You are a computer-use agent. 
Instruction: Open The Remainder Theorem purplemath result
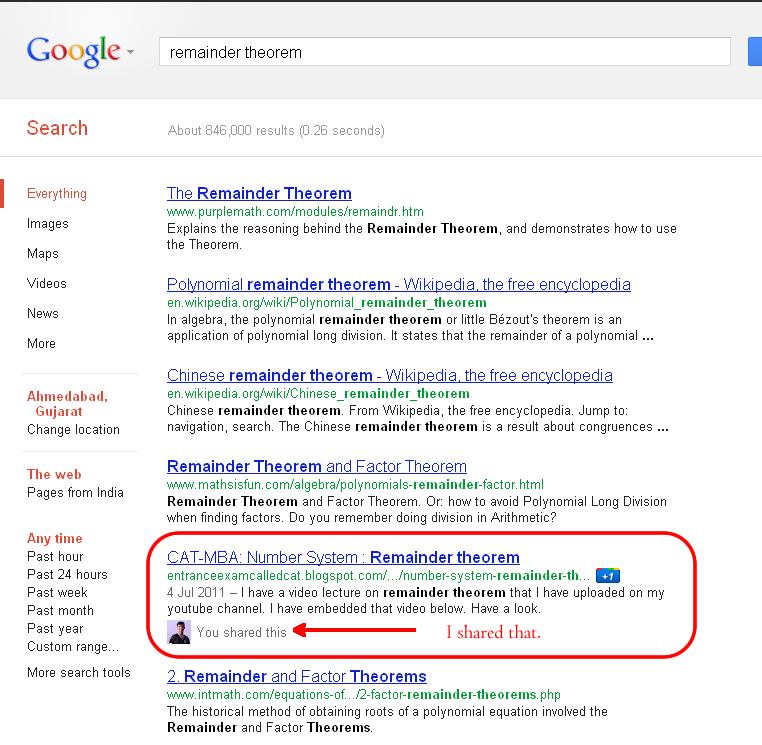[259, 193]
